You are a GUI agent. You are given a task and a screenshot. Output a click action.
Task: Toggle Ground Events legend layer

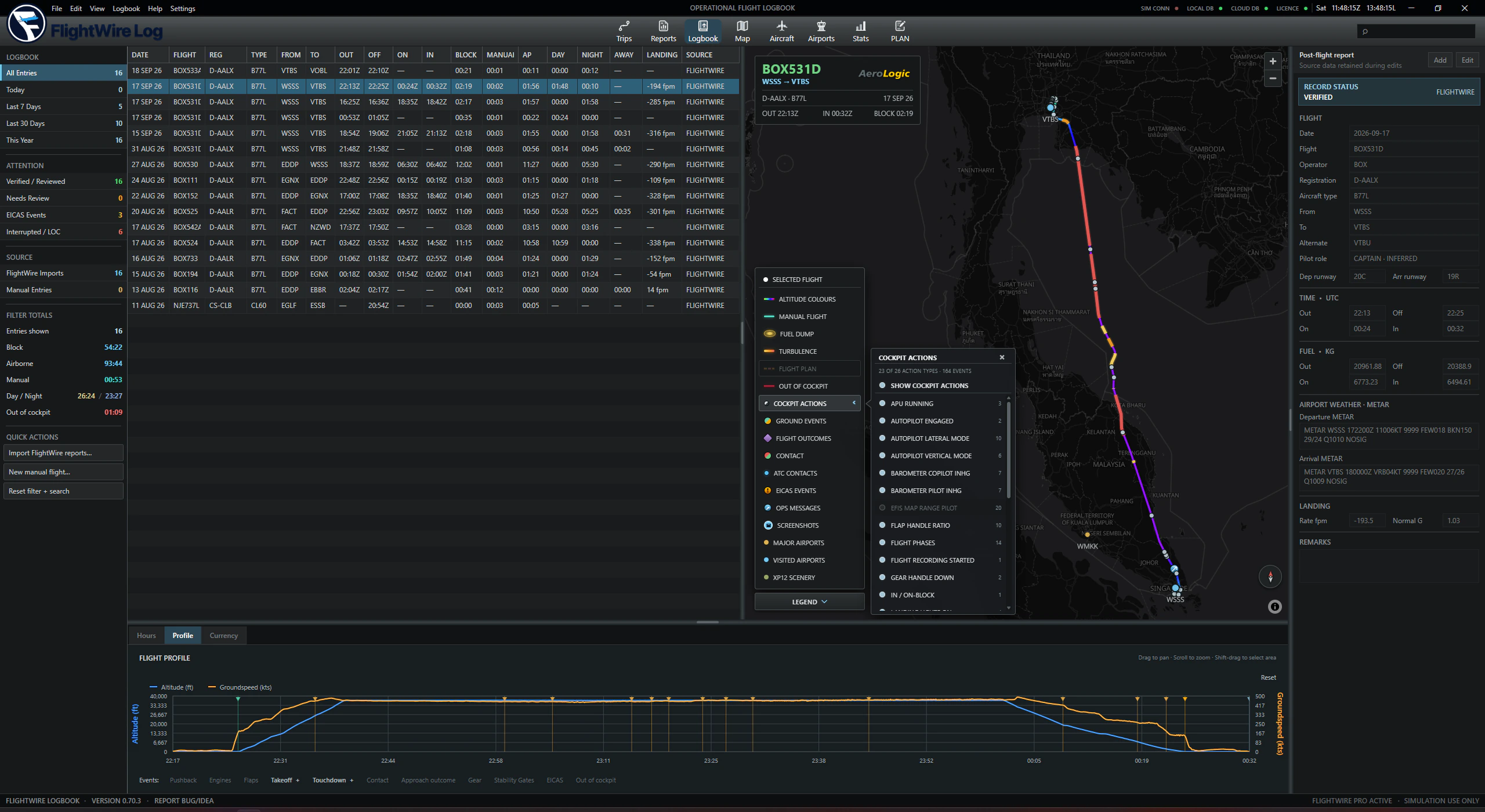(x=810, y=421)
